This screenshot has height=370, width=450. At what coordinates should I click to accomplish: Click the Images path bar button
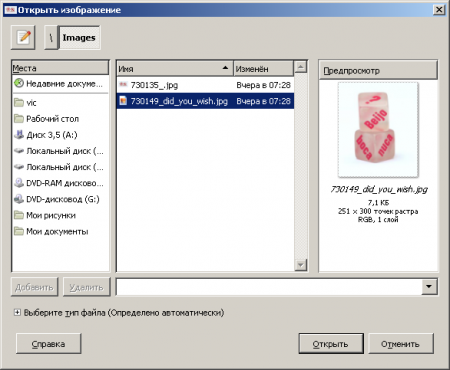pyautogui.click(x=79, y=38)
